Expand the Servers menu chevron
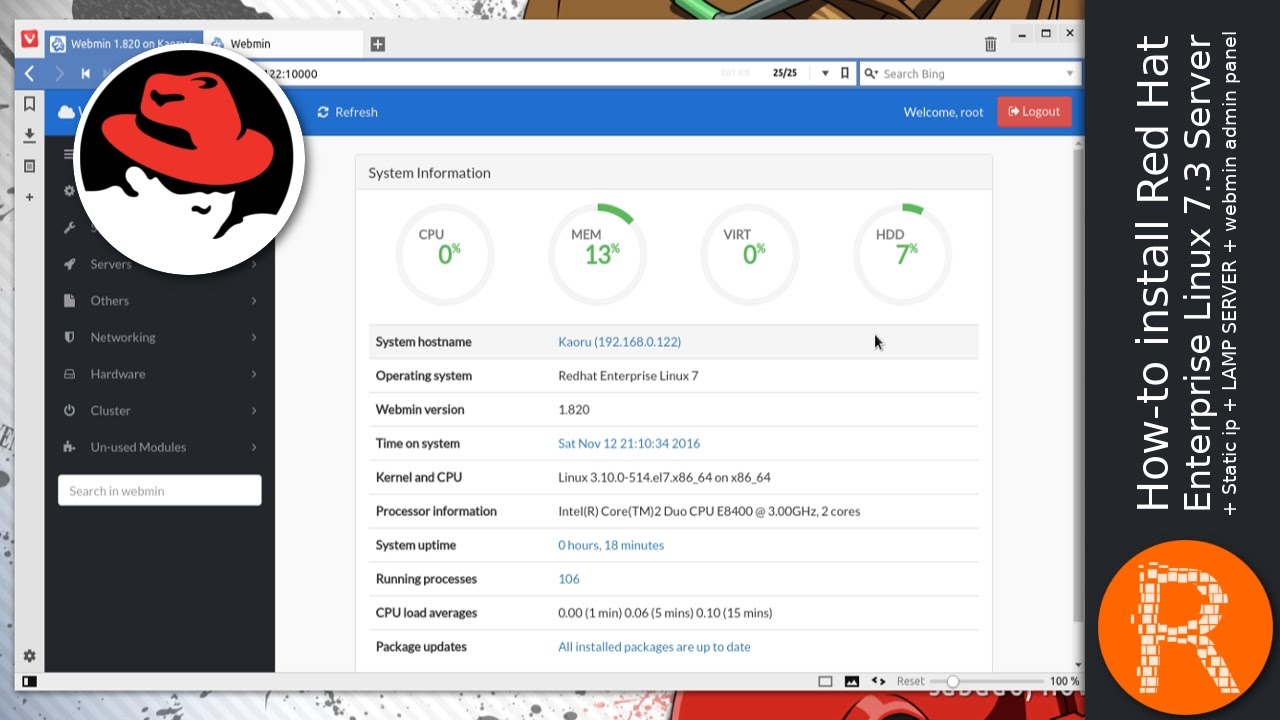 (x=254, y=264)
